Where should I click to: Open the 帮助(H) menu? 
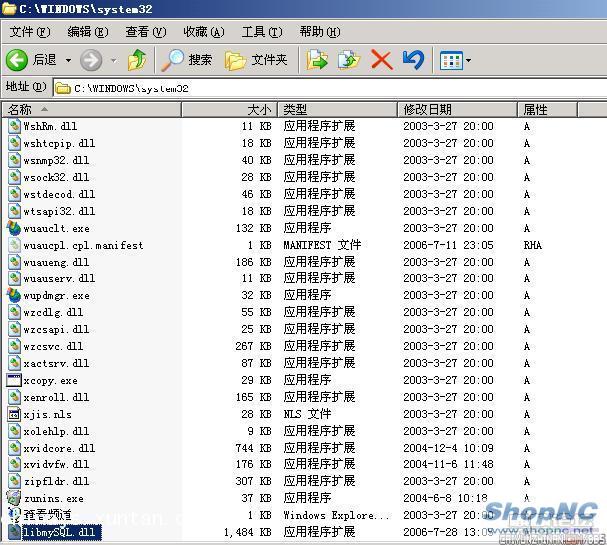pos(320,32)
